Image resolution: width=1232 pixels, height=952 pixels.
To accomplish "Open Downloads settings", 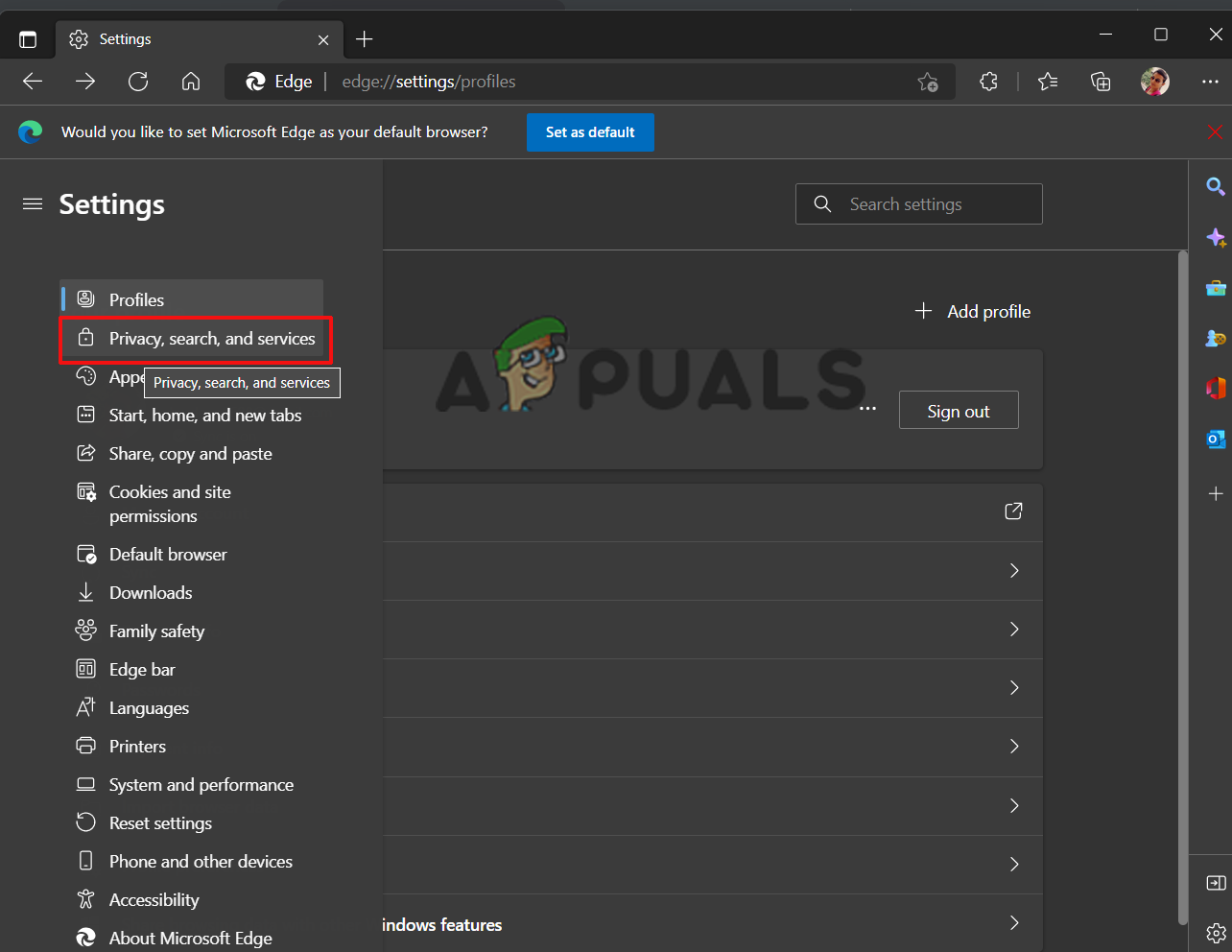I will (x=192, y=593).
